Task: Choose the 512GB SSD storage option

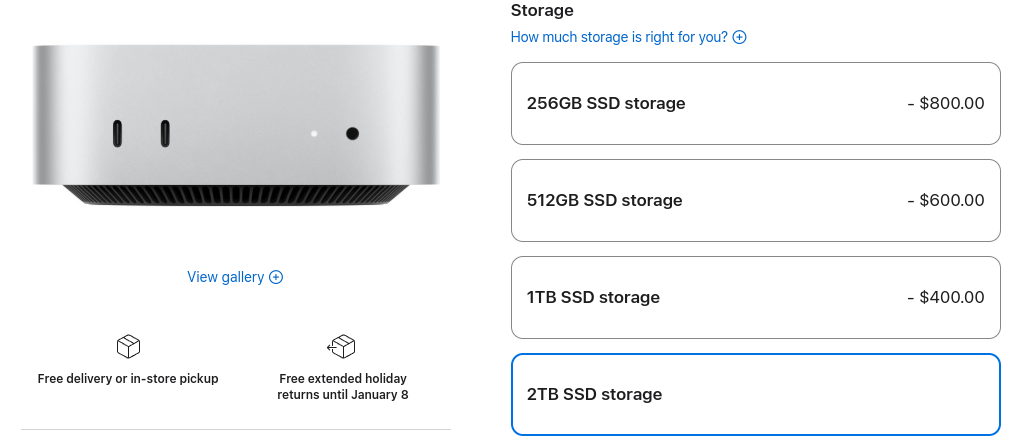Action: click(x=755, y=200)
